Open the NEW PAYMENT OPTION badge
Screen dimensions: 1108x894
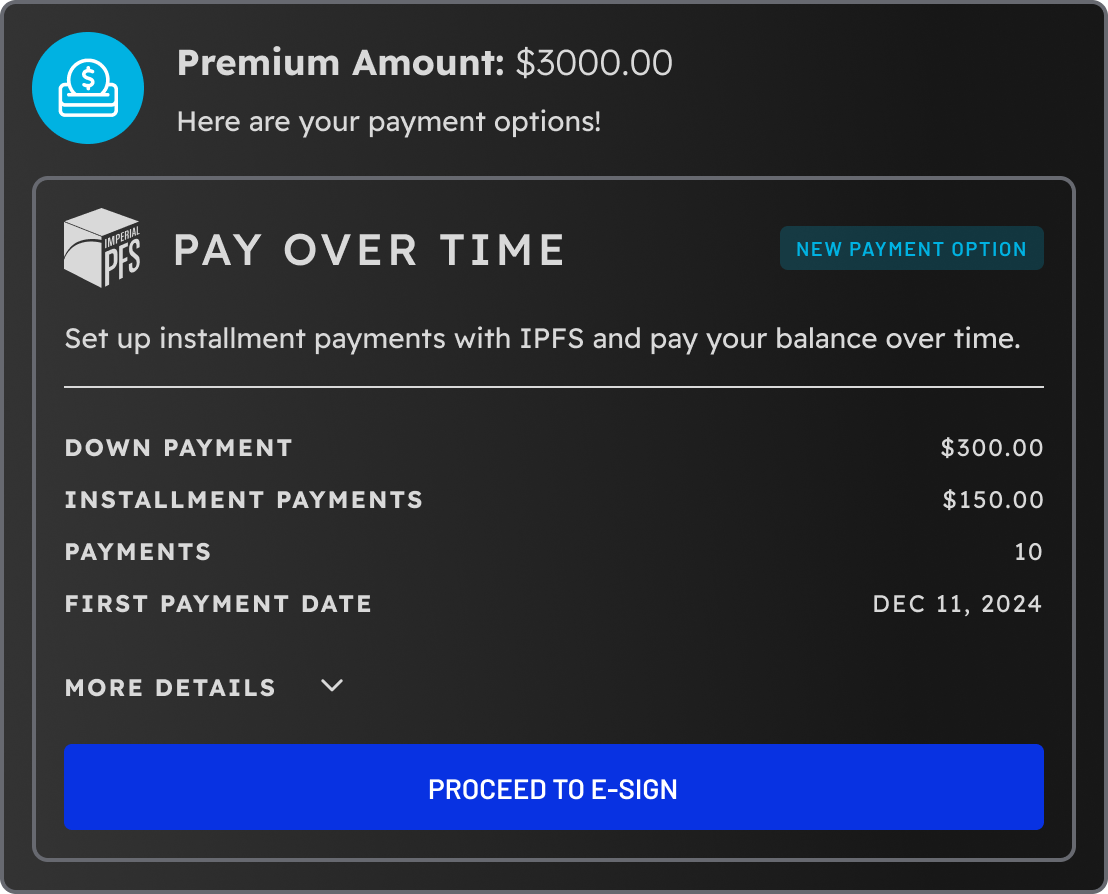click(911, 248)
